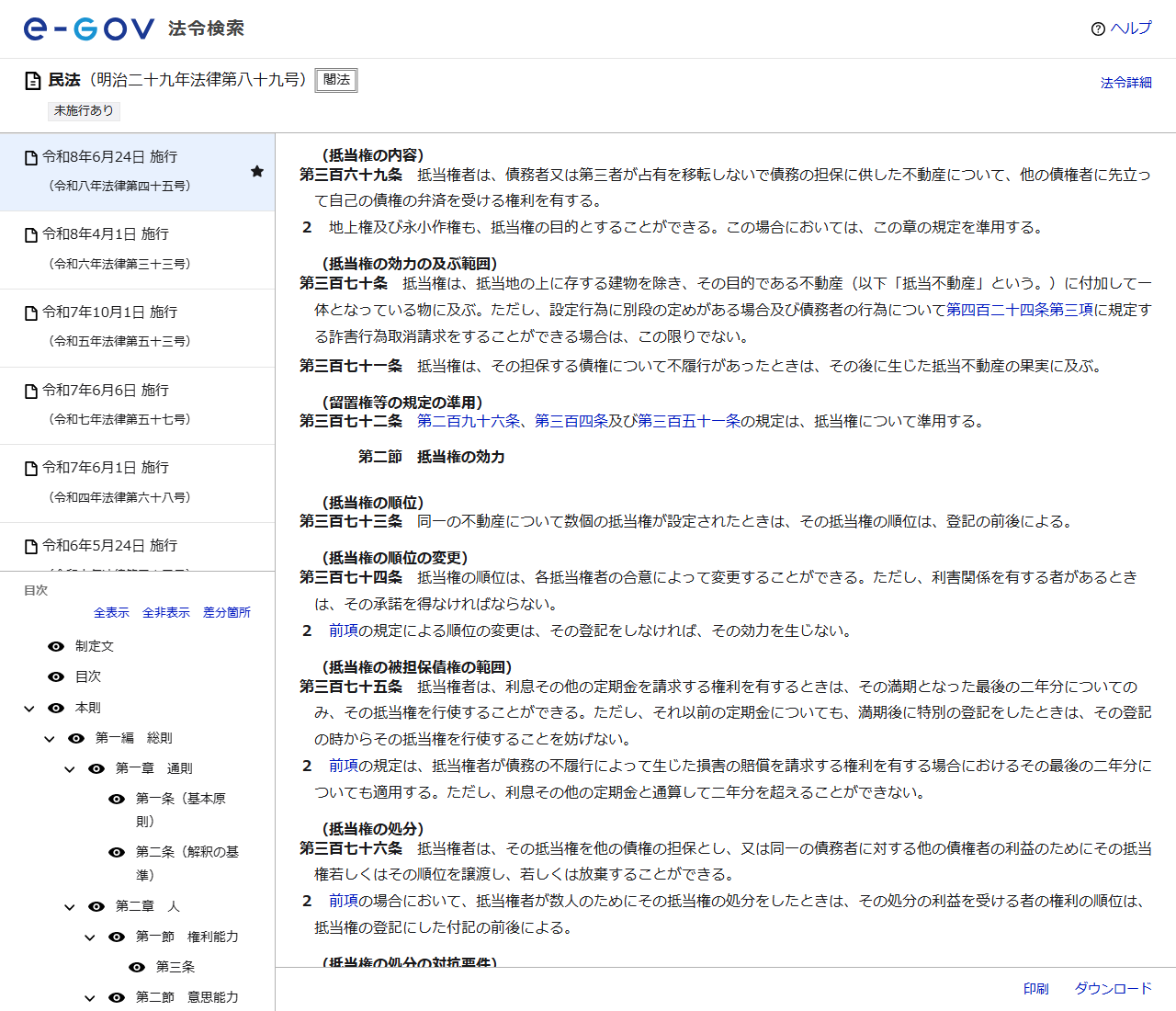
Task: Toggle visibility eye for 第三条
Action: [x=137, y=968]
